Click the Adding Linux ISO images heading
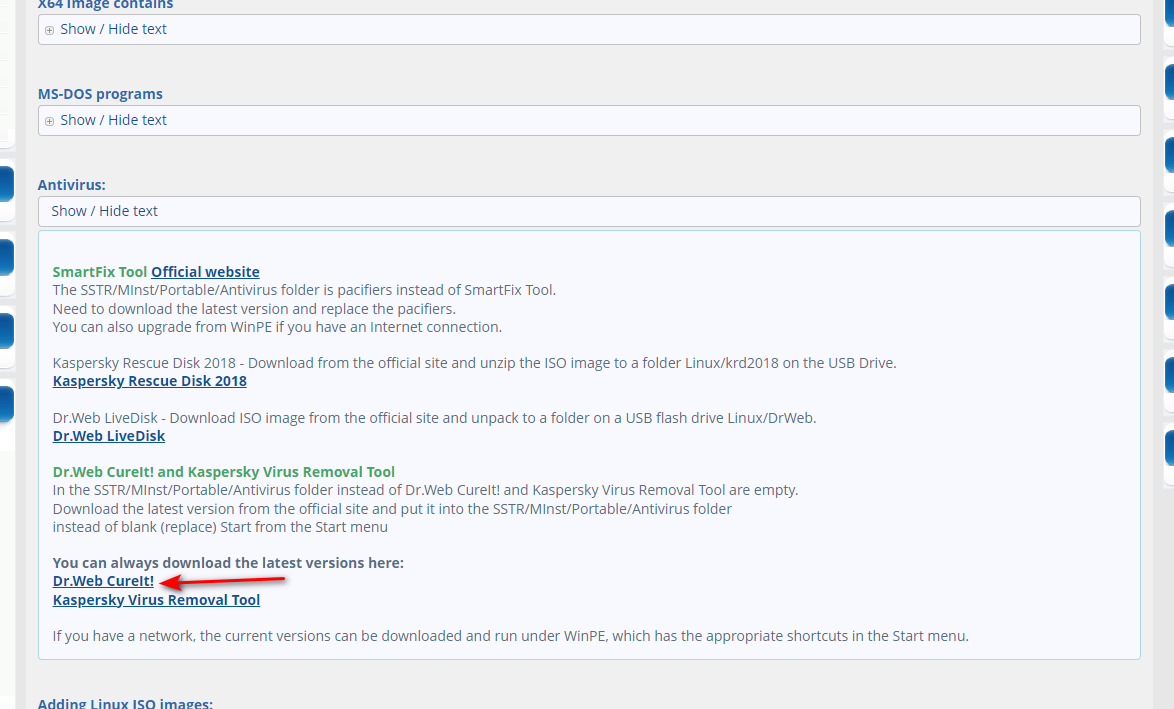 coord(126,703)
